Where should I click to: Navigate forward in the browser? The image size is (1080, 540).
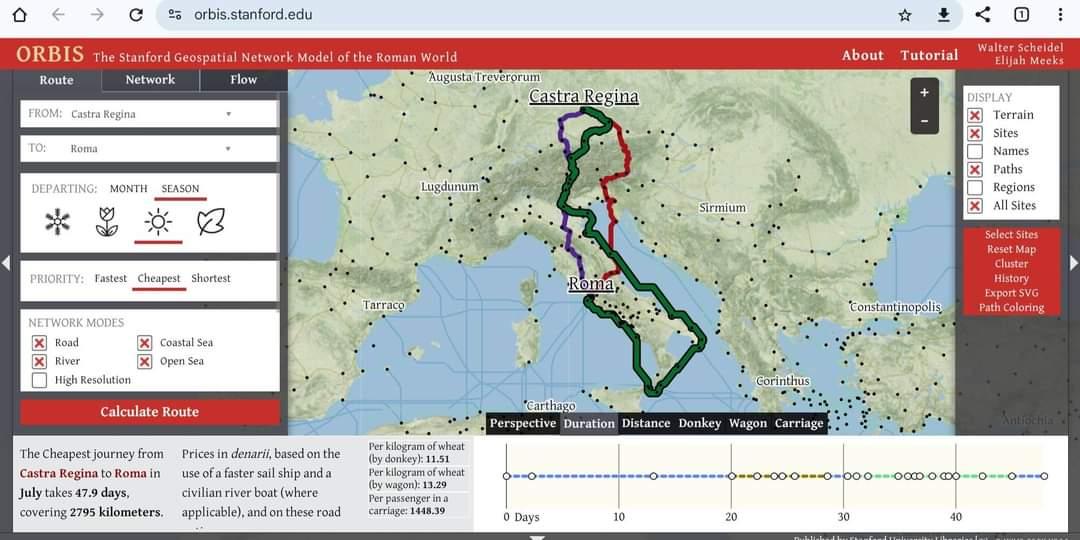tap(97, 14)
